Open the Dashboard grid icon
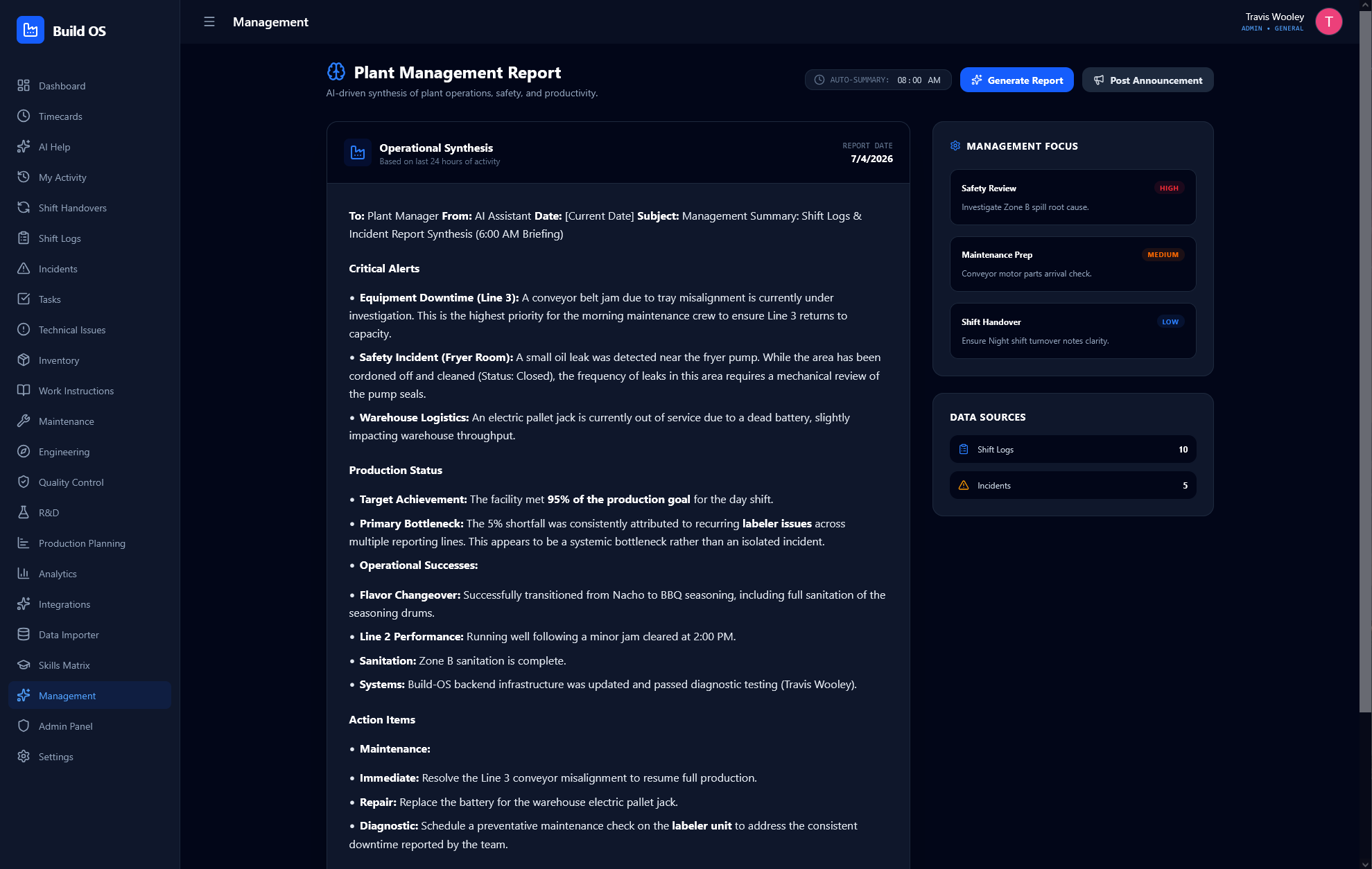The width and height of the screenshot is (1372, 869). 24,85
